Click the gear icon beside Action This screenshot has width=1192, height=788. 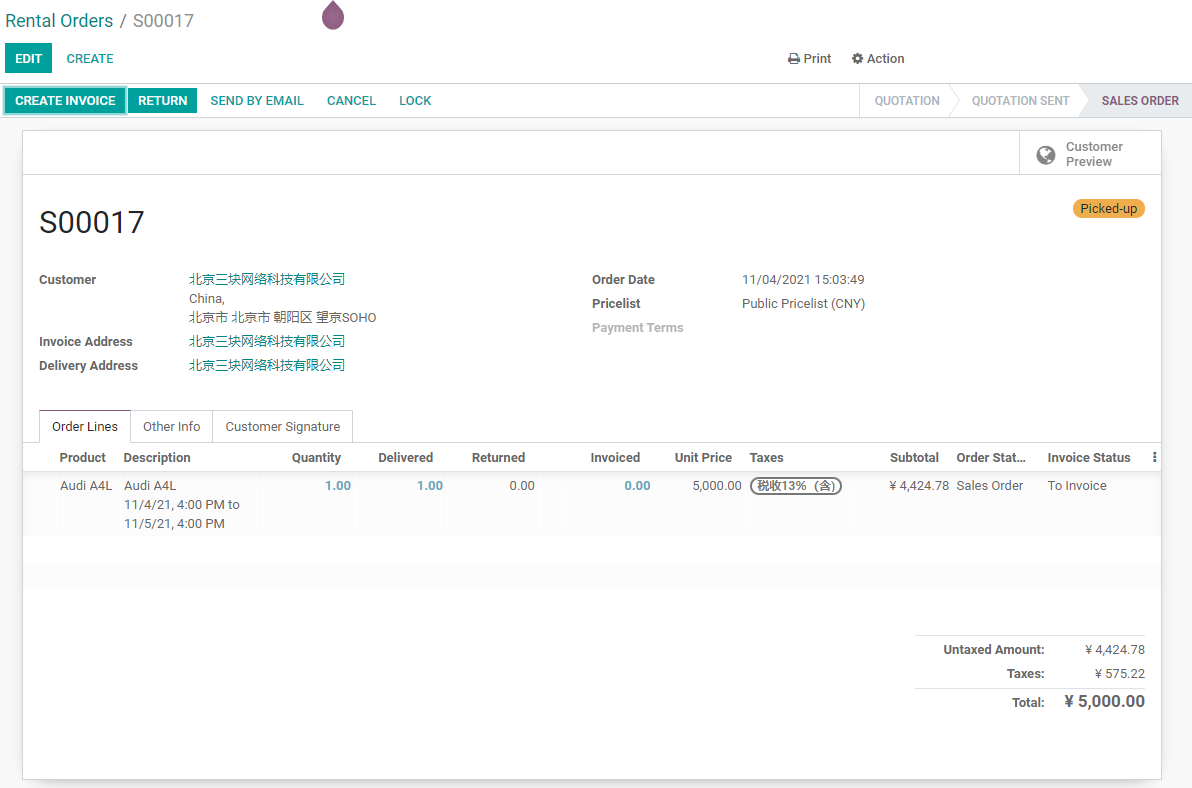858,59
